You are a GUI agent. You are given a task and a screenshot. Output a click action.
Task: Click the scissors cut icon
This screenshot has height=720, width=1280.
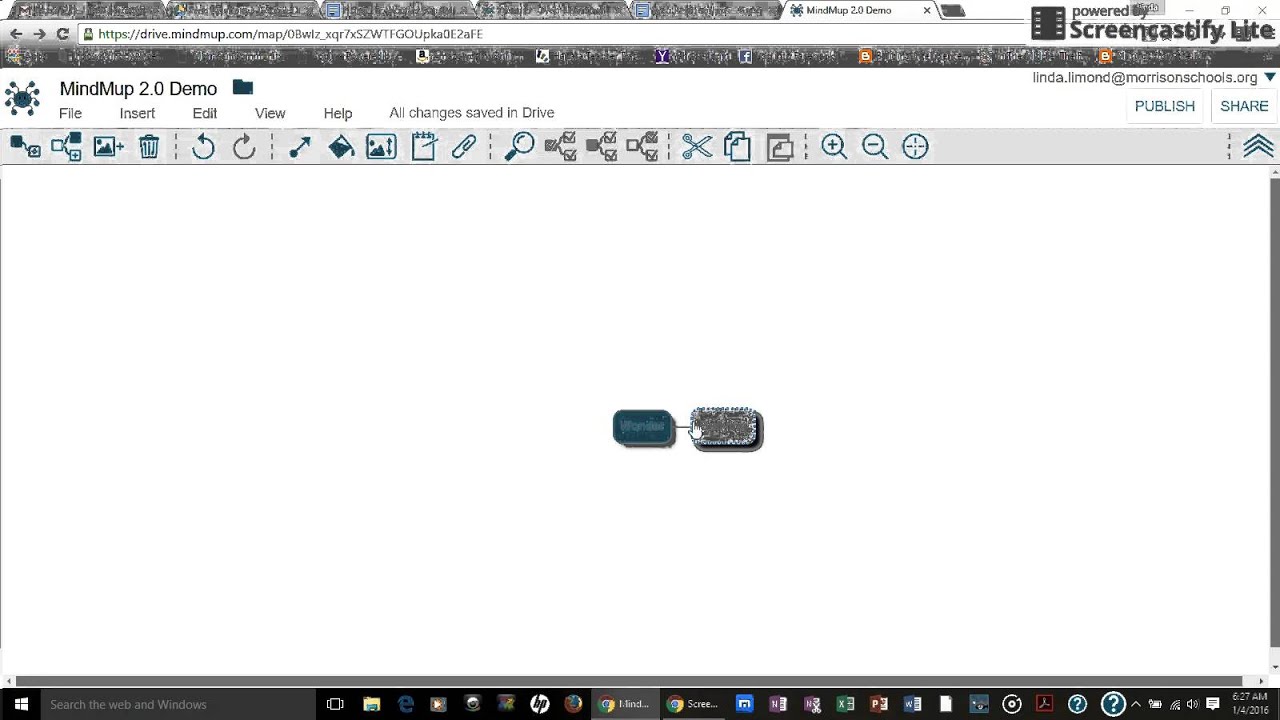(x=697, y=147)
